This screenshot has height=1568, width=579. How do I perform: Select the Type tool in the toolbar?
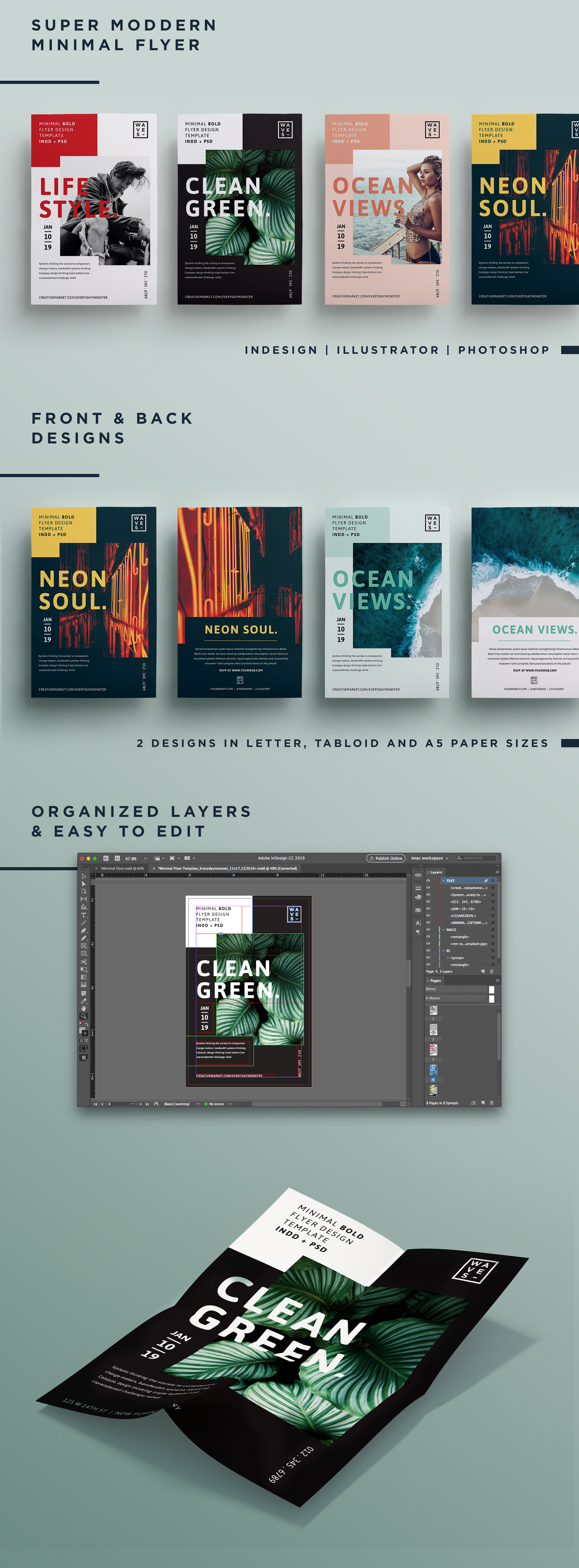click(x=83, y=915)
